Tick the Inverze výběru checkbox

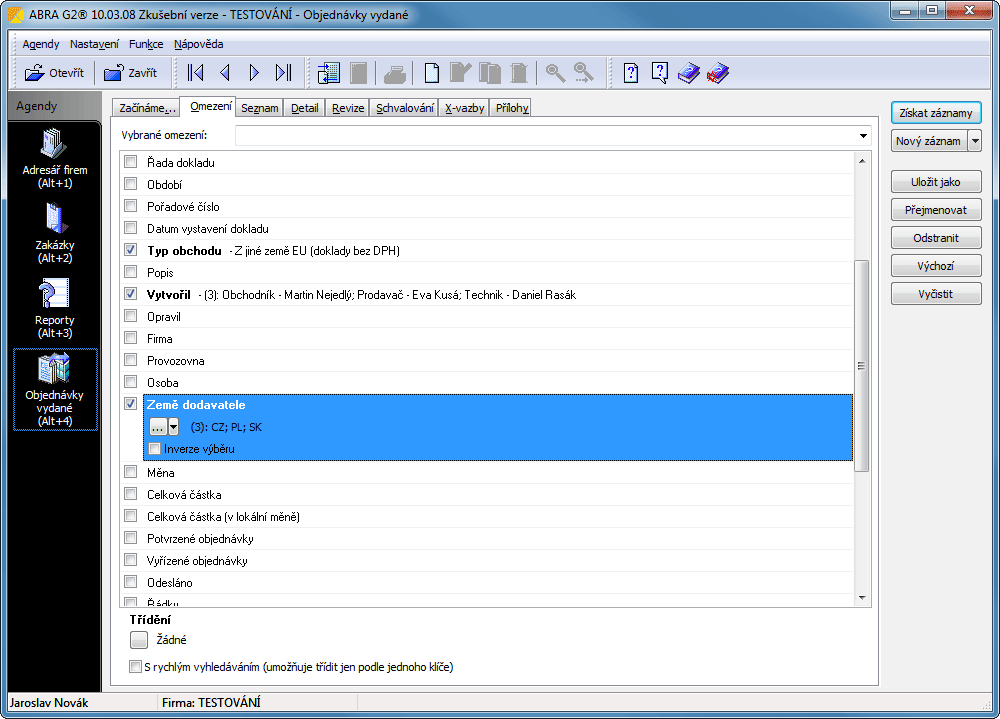pos(155,449)
